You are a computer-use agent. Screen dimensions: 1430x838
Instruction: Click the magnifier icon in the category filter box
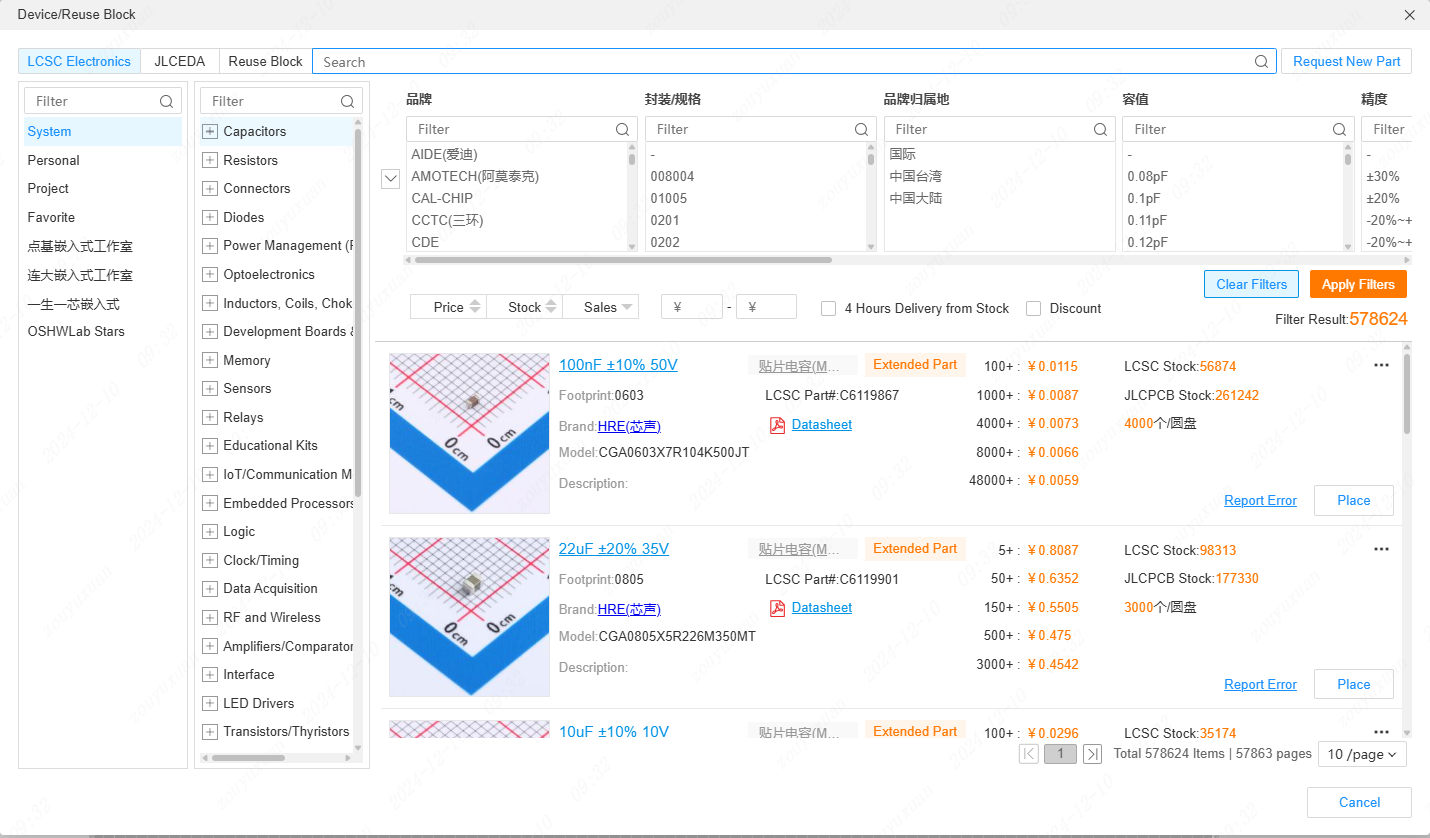[347, 101]
